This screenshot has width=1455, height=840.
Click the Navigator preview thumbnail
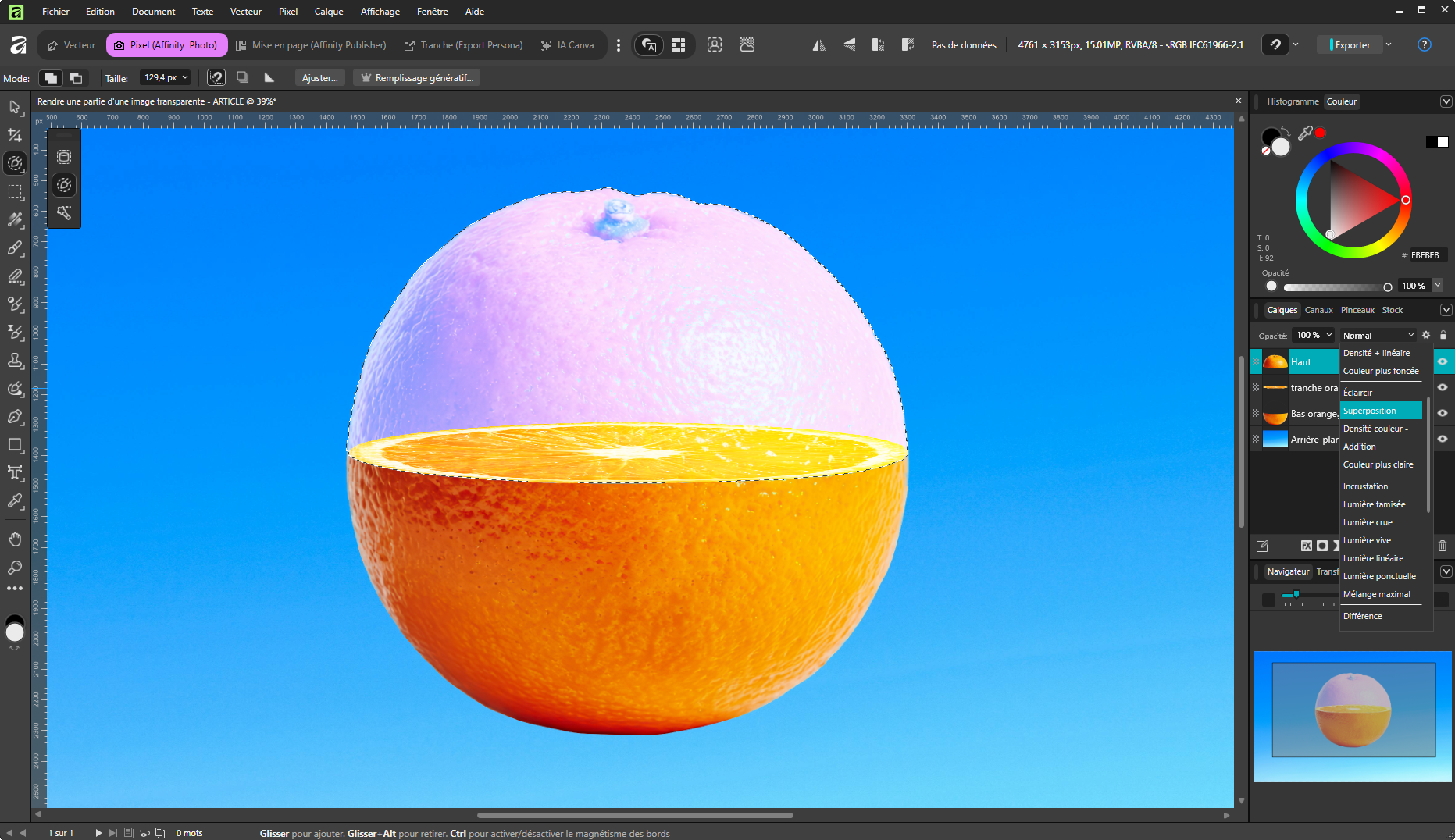1353,716
